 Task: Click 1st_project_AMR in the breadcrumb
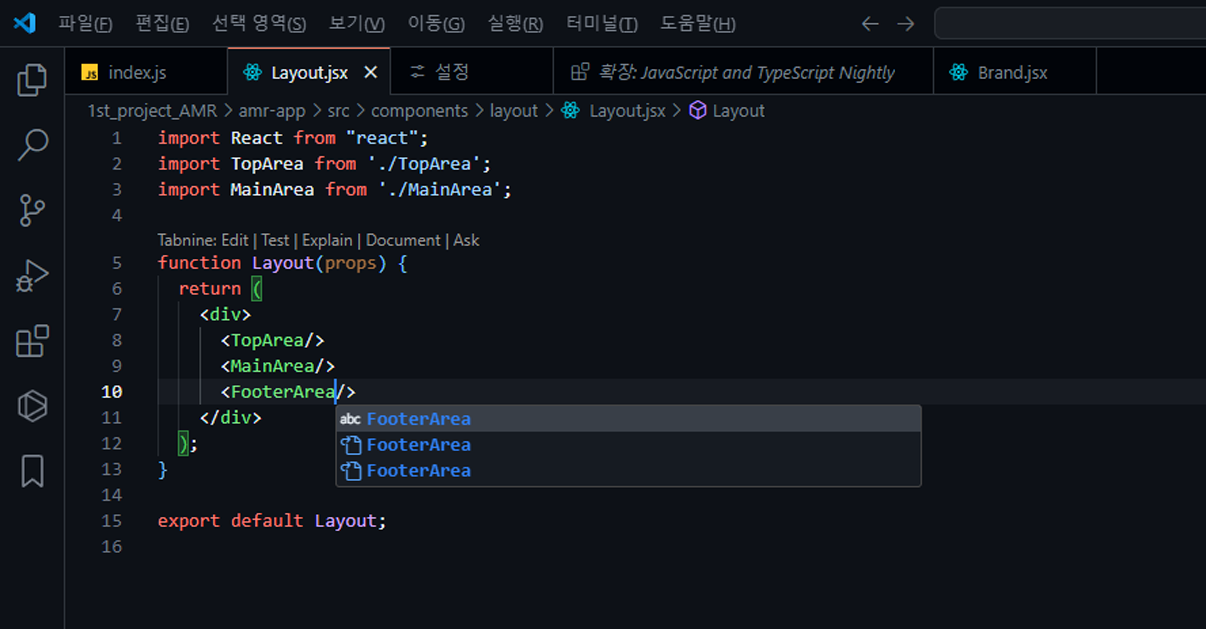[x=152, y=111]
